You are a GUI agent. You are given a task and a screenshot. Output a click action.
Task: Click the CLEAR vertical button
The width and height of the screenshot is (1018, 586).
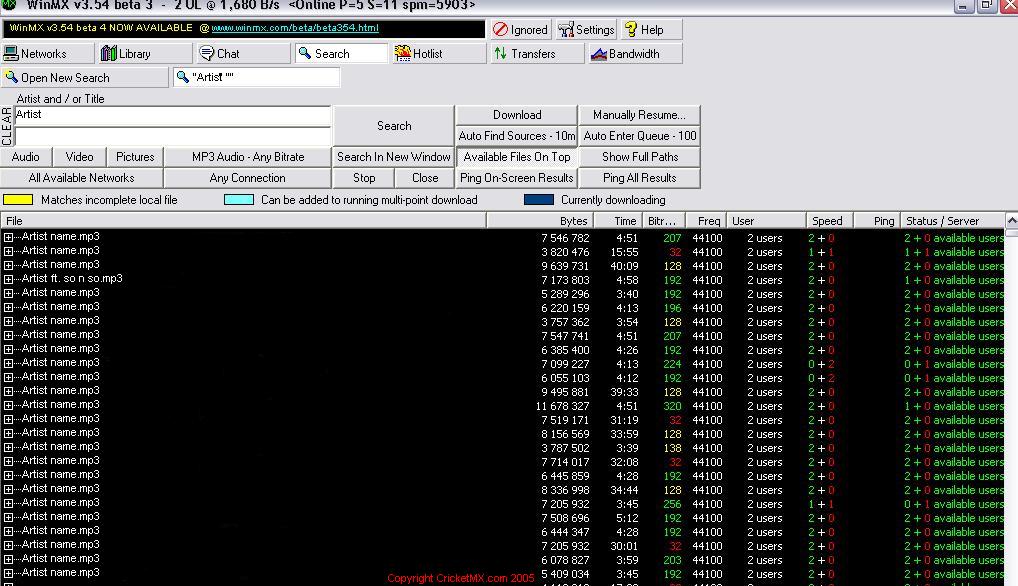6,126
